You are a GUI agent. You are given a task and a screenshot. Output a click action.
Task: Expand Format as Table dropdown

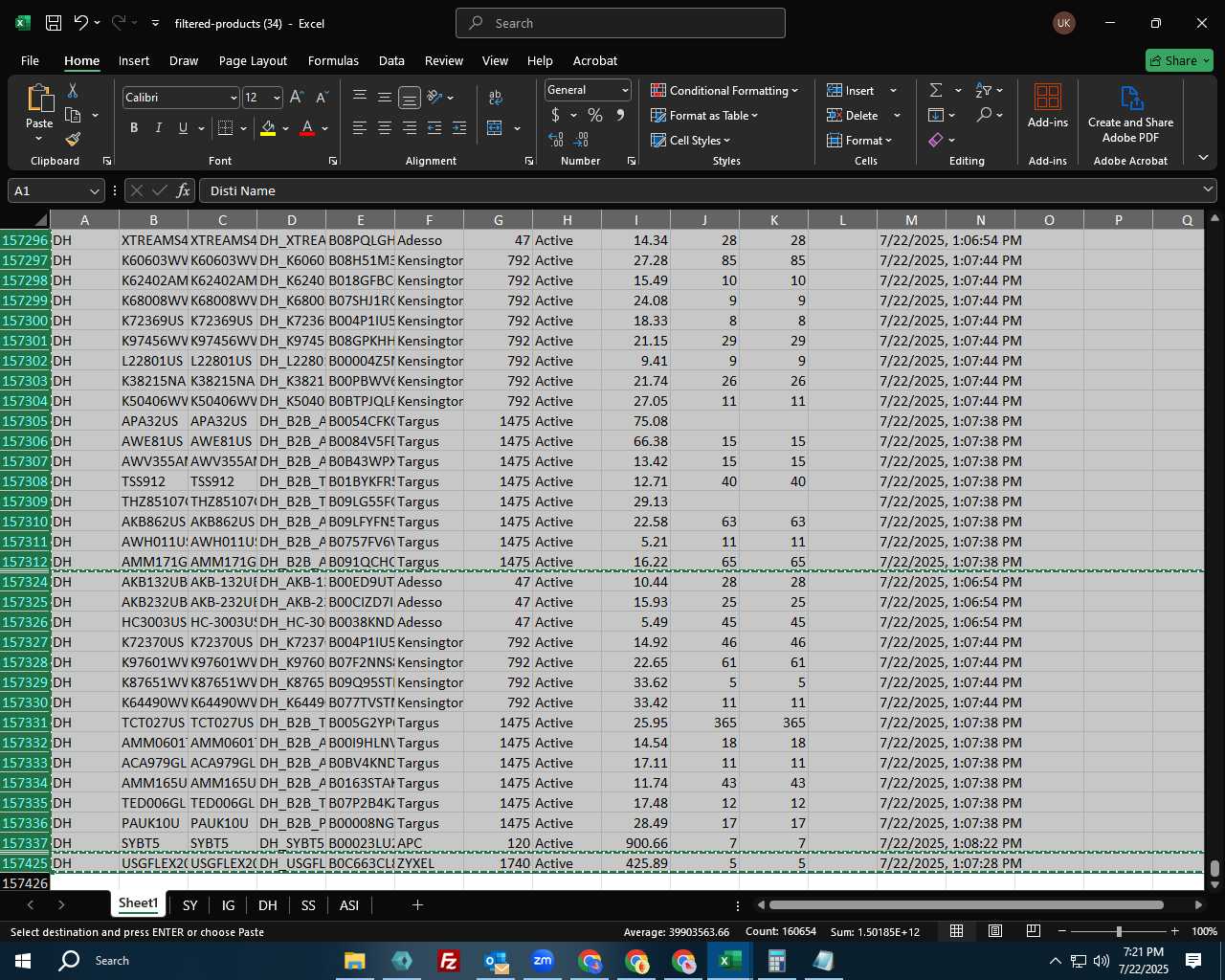754,116
